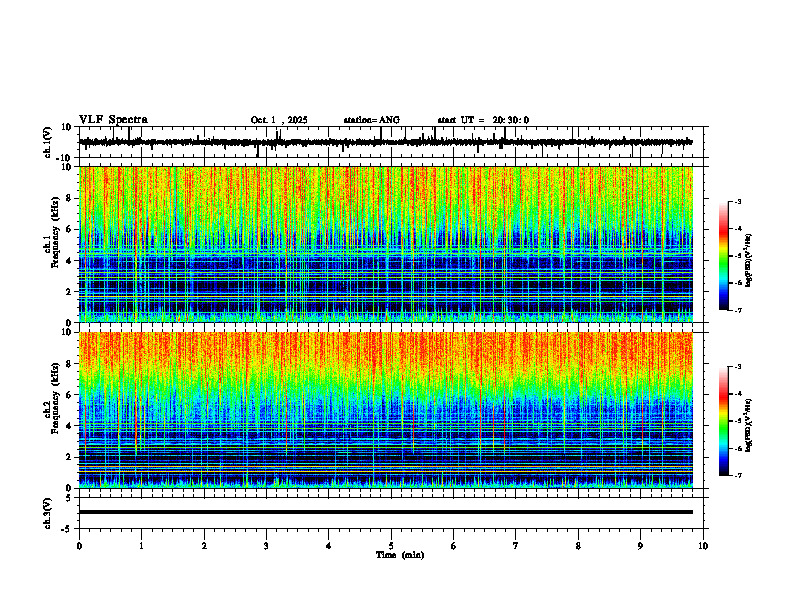Click the ch.1 spectrogram color scale bar
Viewport: 792px width, 612px height.
coord(724,256)
